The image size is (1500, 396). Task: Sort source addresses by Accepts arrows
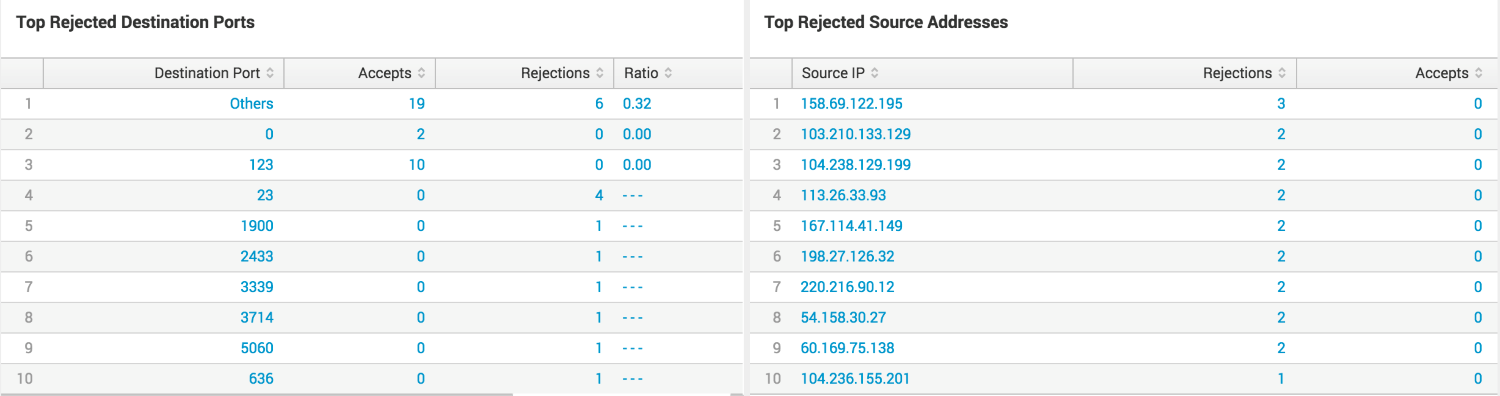coord(1478,73)
